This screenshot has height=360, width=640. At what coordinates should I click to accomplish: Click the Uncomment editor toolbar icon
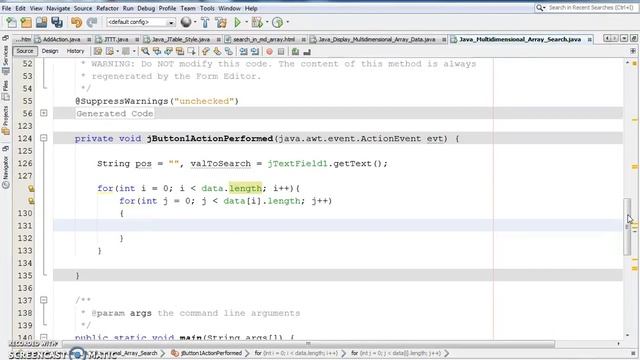(x=307, y=51)
